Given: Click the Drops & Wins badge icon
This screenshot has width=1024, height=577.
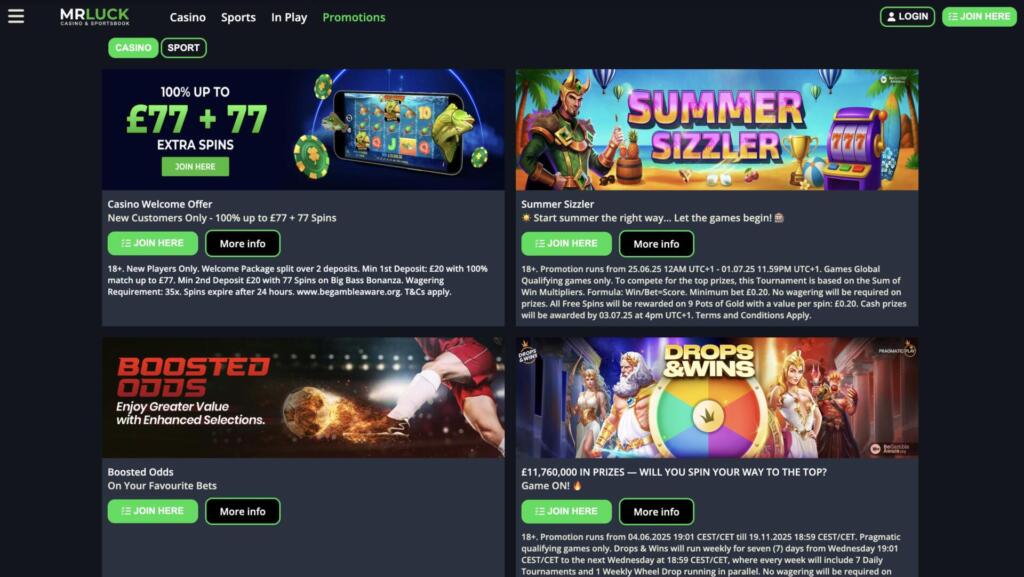Looking at the screenshot, I should pyautogui.click(x=528, y=352).
